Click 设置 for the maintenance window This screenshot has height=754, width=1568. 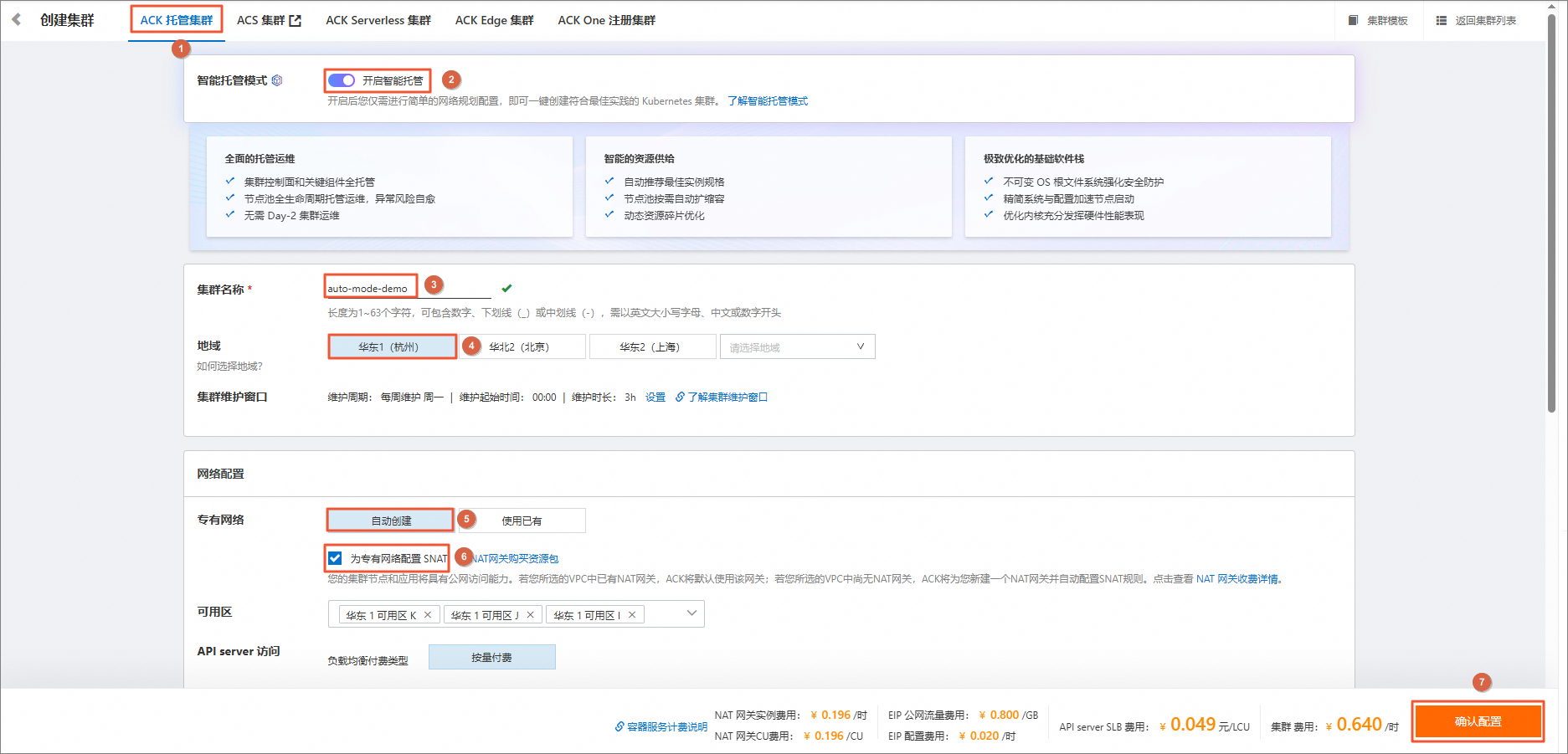pyautogui.click(x=655, y=397)
